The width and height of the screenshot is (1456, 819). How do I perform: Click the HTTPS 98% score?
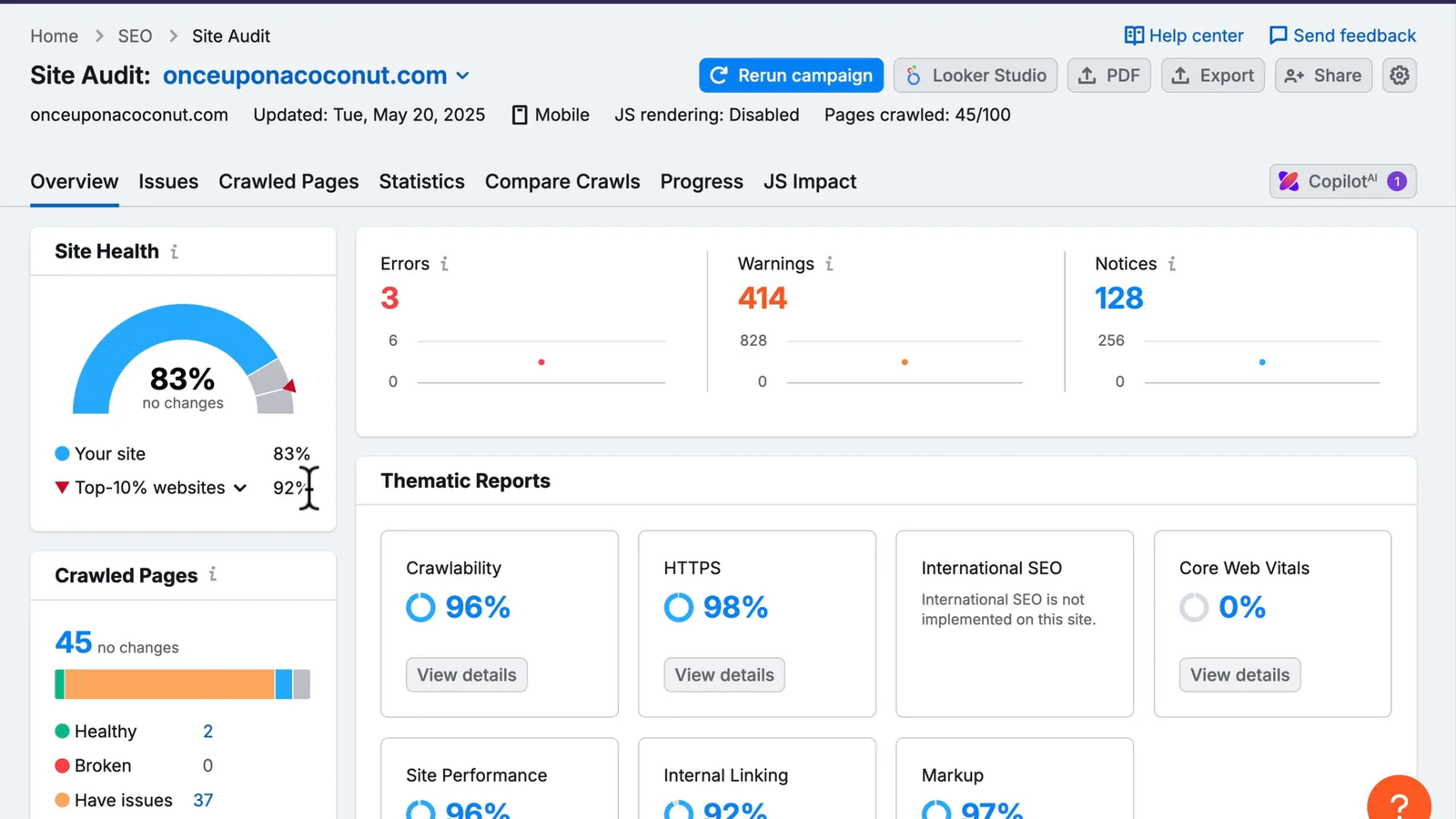pos(735,607)
